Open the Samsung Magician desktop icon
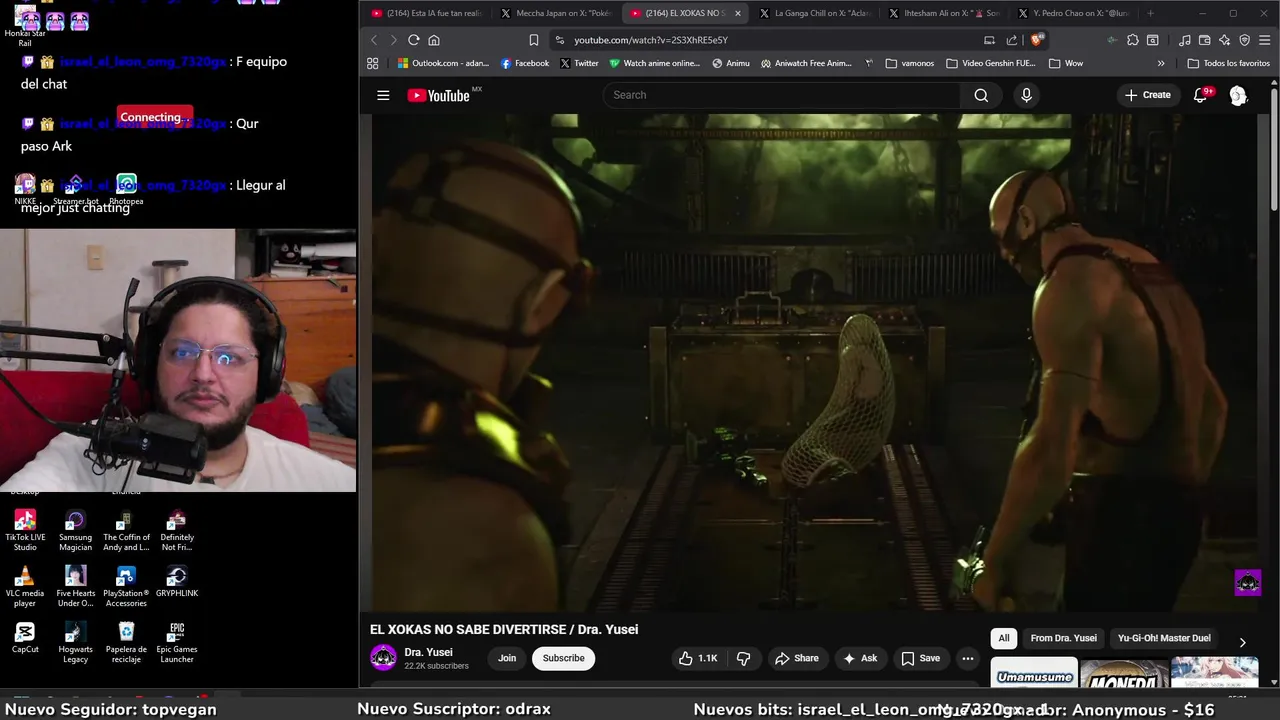The height and width of the screenshot is (720, 1280). [x=75, y=530]
